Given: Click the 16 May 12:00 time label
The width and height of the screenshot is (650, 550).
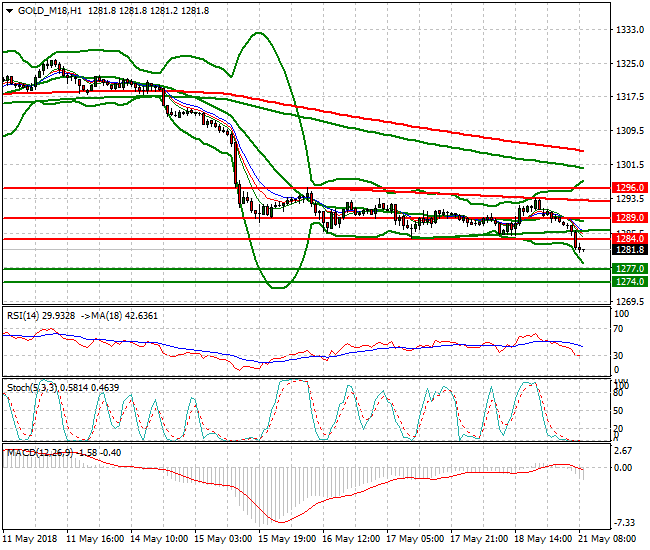Looking at the screenshot, I should coord(351,539).
